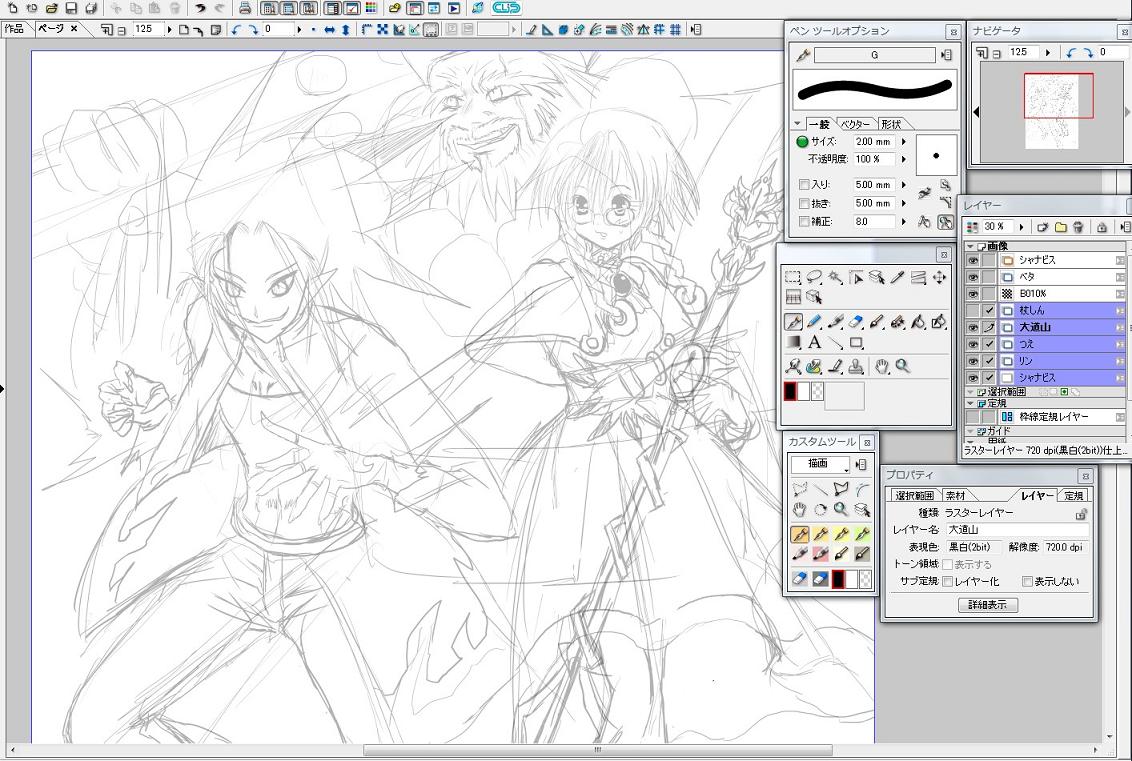Select the blue eraser in Custom Tools
Image resolution: width=1132 pixels, height=761 pixels.
click(799, 579)
